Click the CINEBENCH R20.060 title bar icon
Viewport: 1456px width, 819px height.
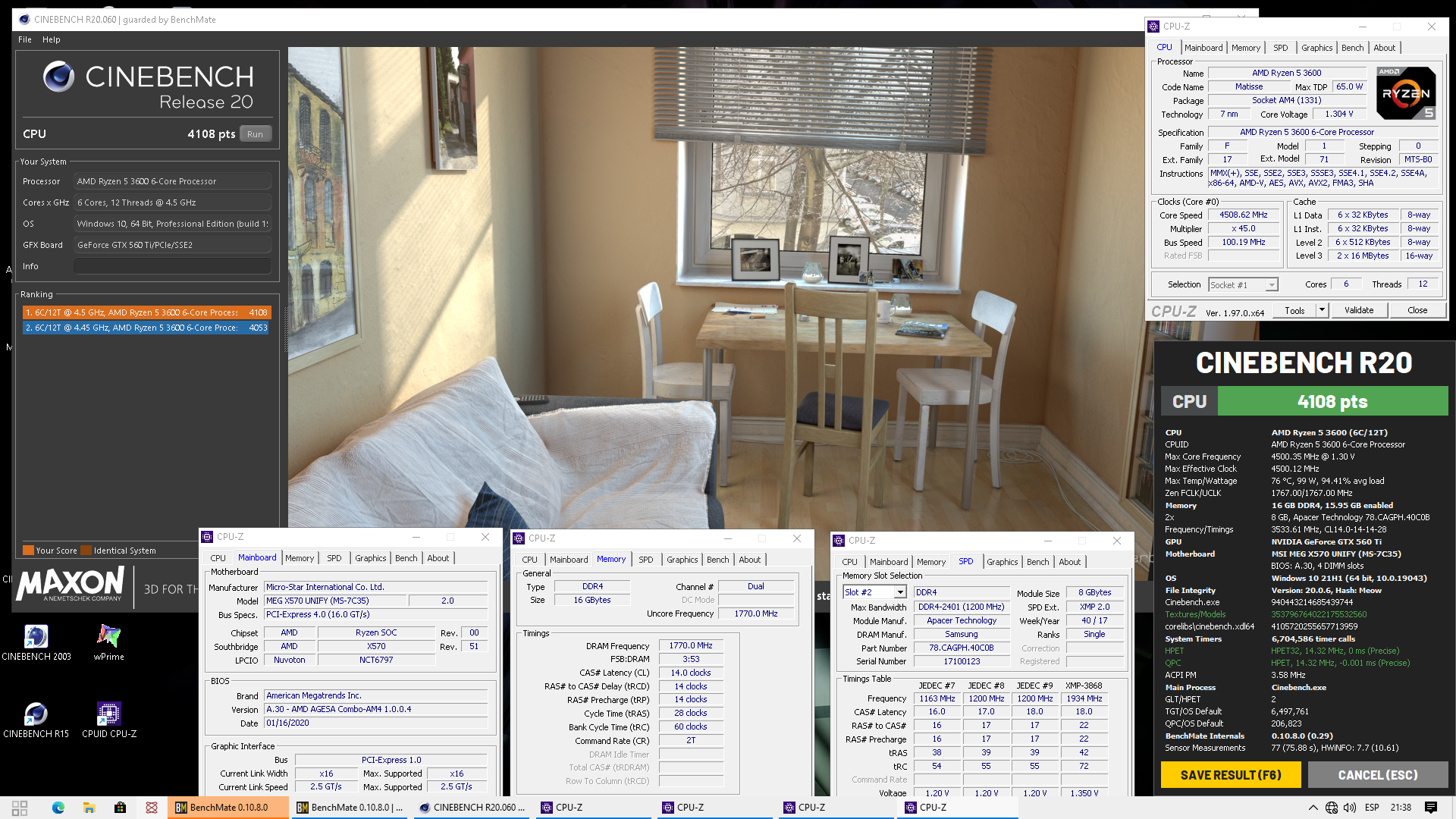click(24, 20)
